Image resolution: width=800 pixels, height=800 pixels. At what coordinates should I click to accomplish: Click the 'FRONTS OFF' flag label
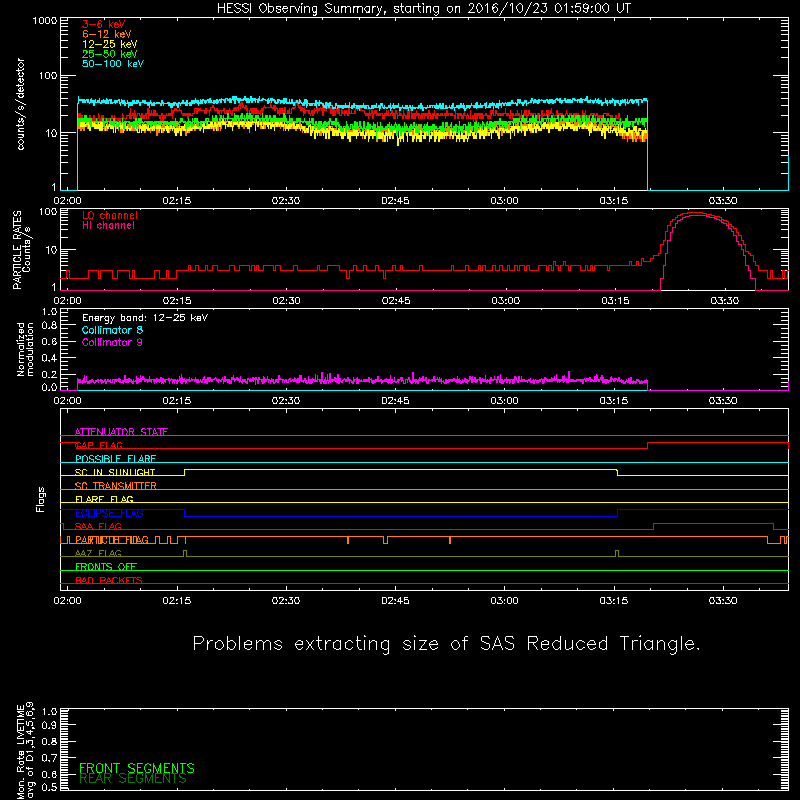pos(106,567)
